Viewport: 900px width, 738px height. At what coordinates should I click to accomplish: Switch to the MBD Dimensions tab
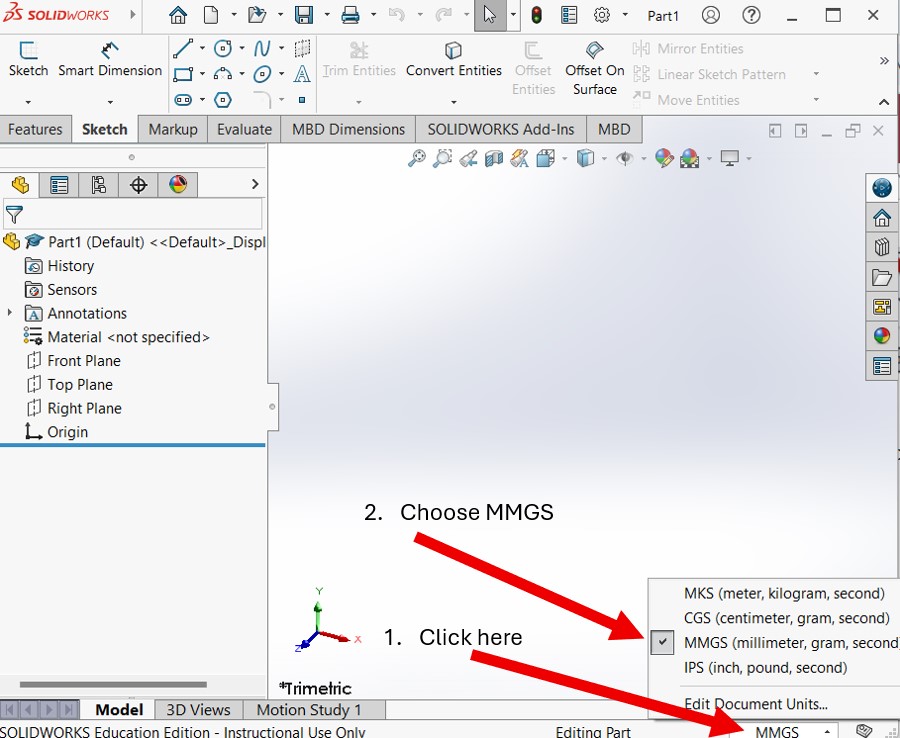click(x=348, y=129)
